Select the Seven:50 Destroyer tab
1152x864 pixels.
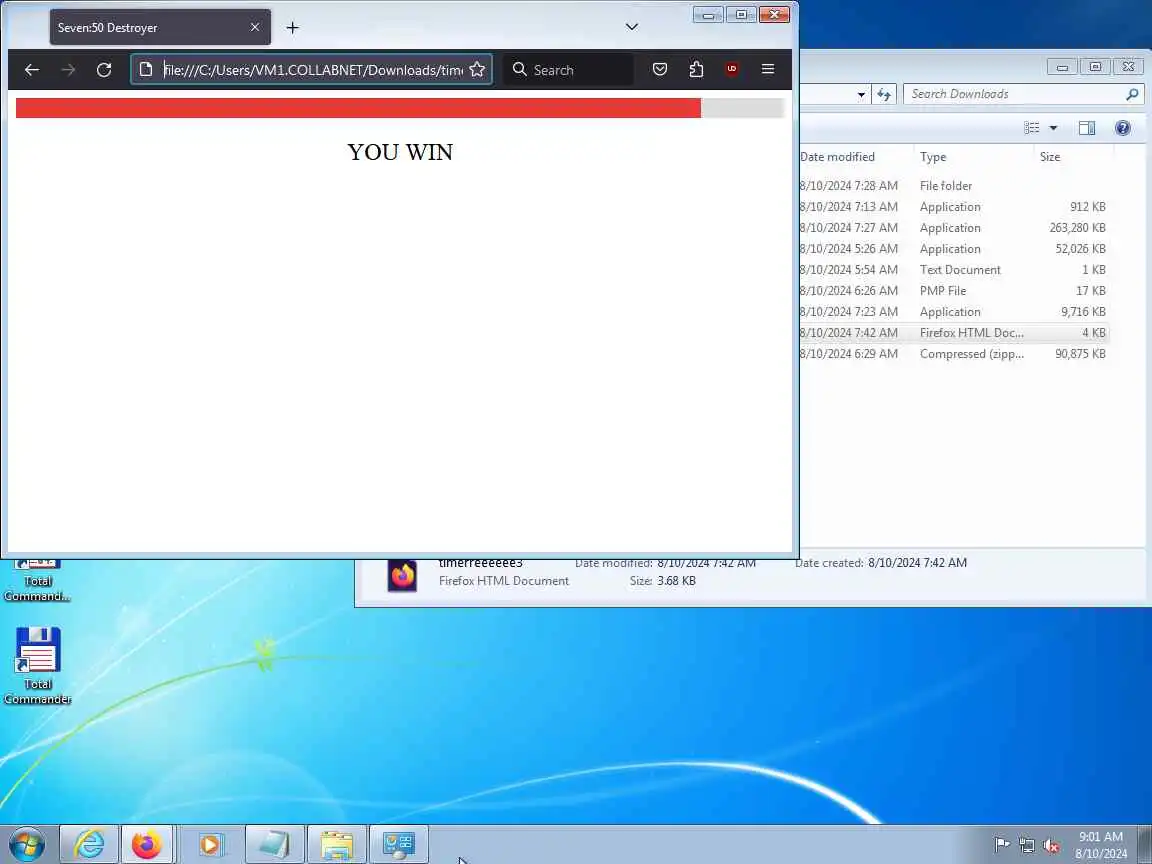point(160,27)
